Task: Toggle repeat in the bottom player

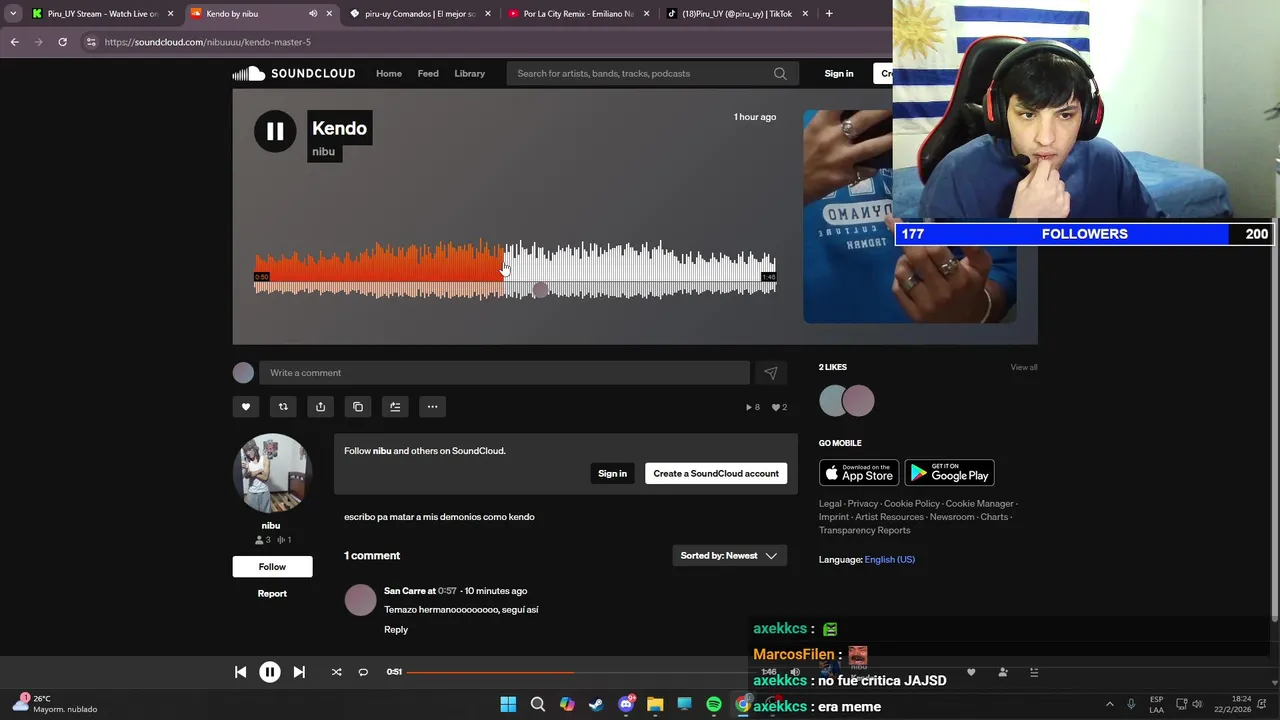Action: tap(363, 672)
